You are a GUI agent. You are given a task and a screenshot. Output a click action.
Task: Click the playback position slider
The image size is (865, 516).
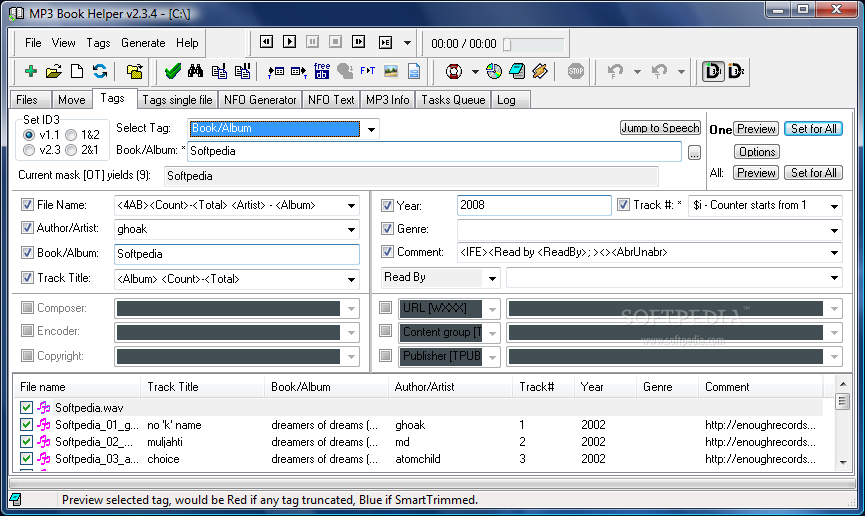(x=534, y=44)
